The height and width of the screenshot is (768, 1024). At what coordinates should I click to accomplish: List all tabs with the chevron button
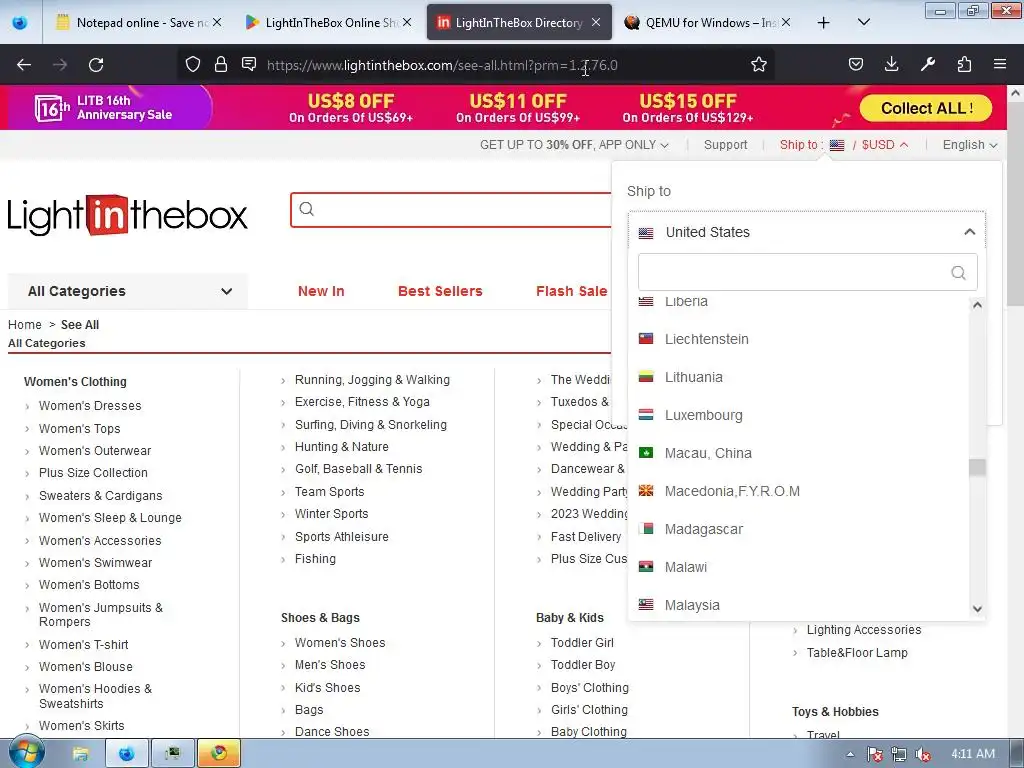click(x=863, y=22)
